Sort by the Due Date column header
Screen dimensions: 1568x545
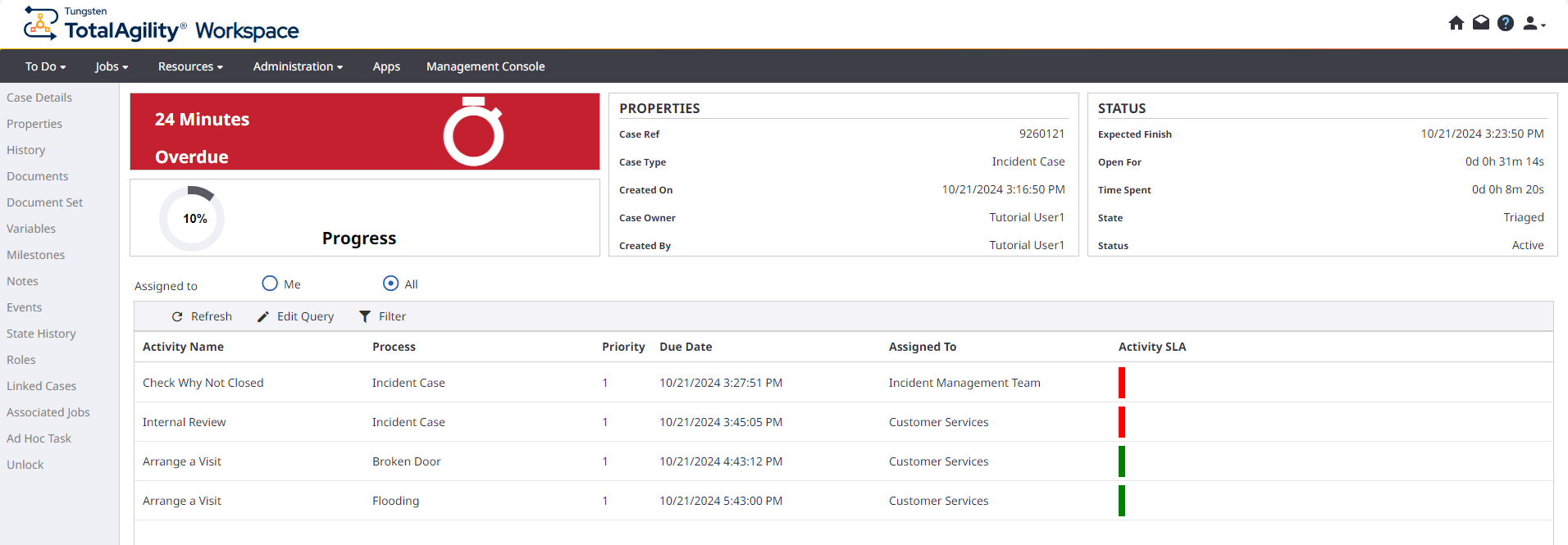(x=686, y=347)
